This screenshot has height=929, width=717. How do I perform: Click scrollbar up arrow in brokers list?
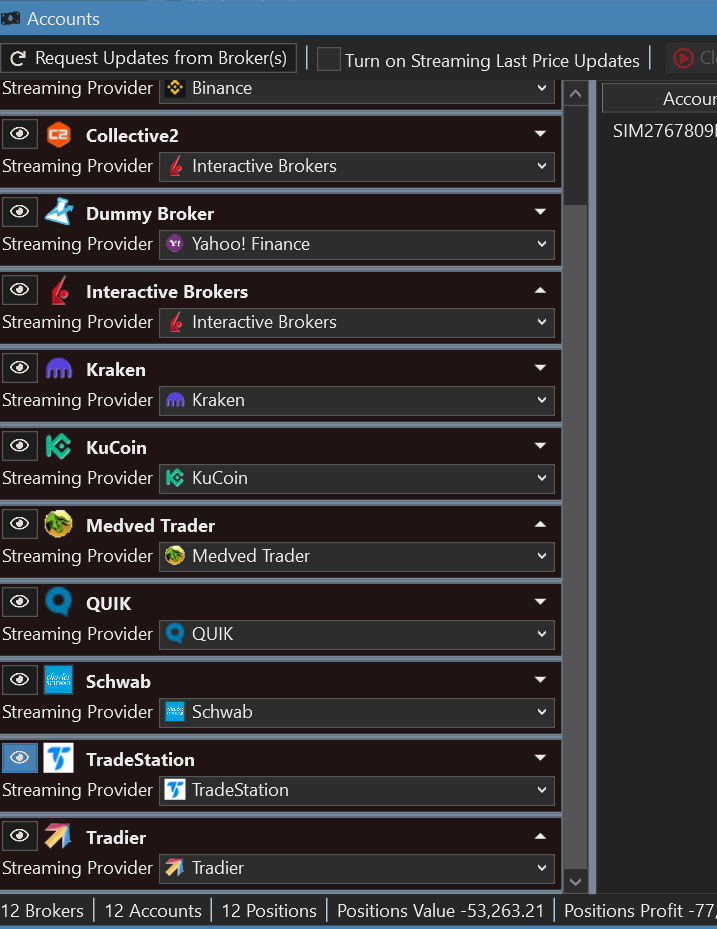pyautogui.click(x=575, y=95)
